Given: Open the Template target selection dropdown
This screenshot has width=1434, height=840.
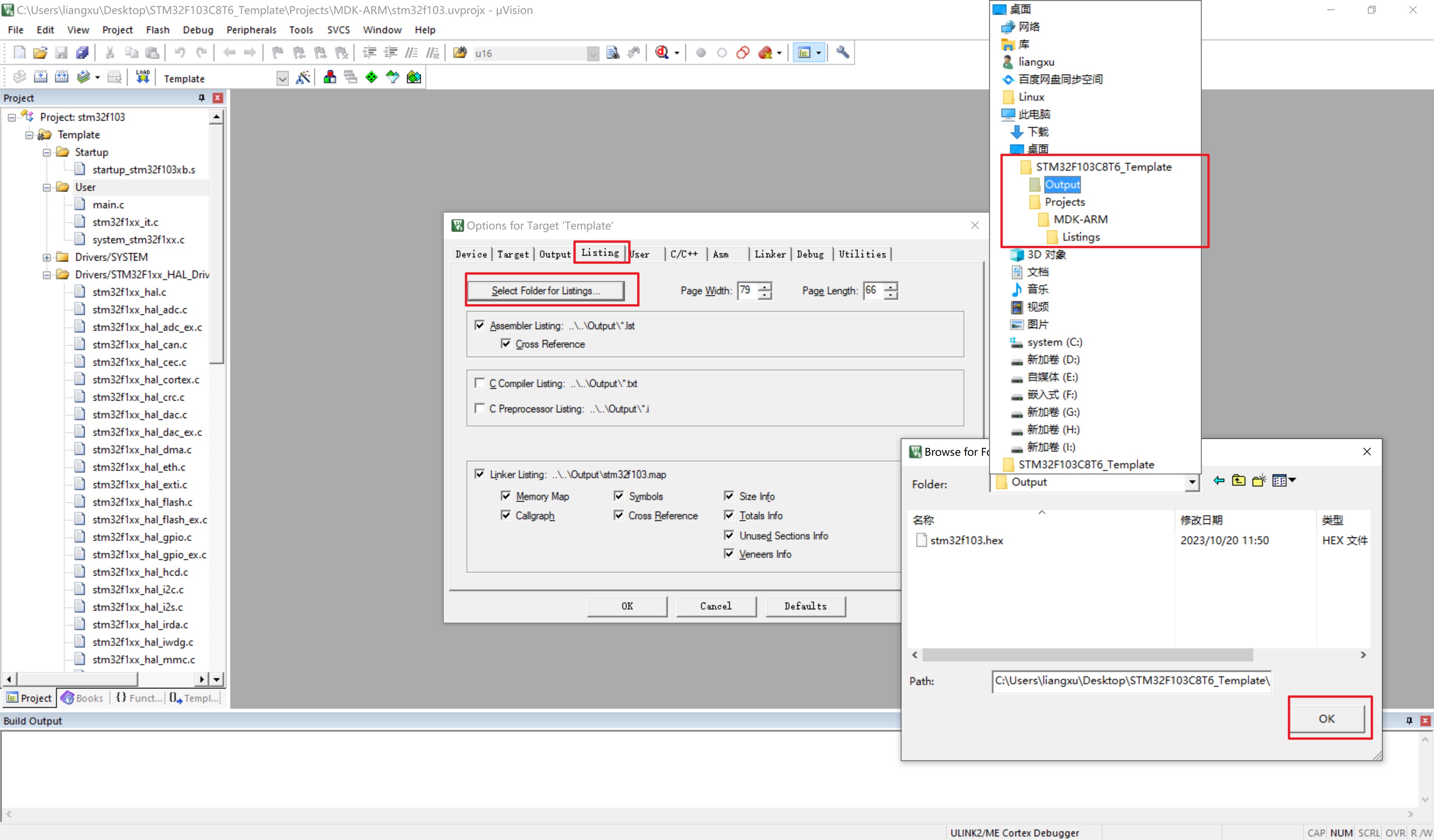Looking at the screenshot, I should [282, 79].
